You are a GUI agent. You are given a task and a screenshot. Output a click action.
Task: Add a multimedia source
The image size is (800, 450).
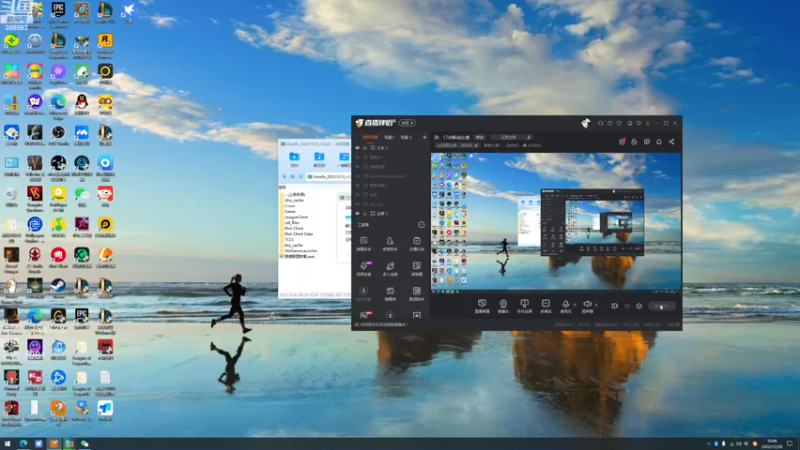[545, 306]
